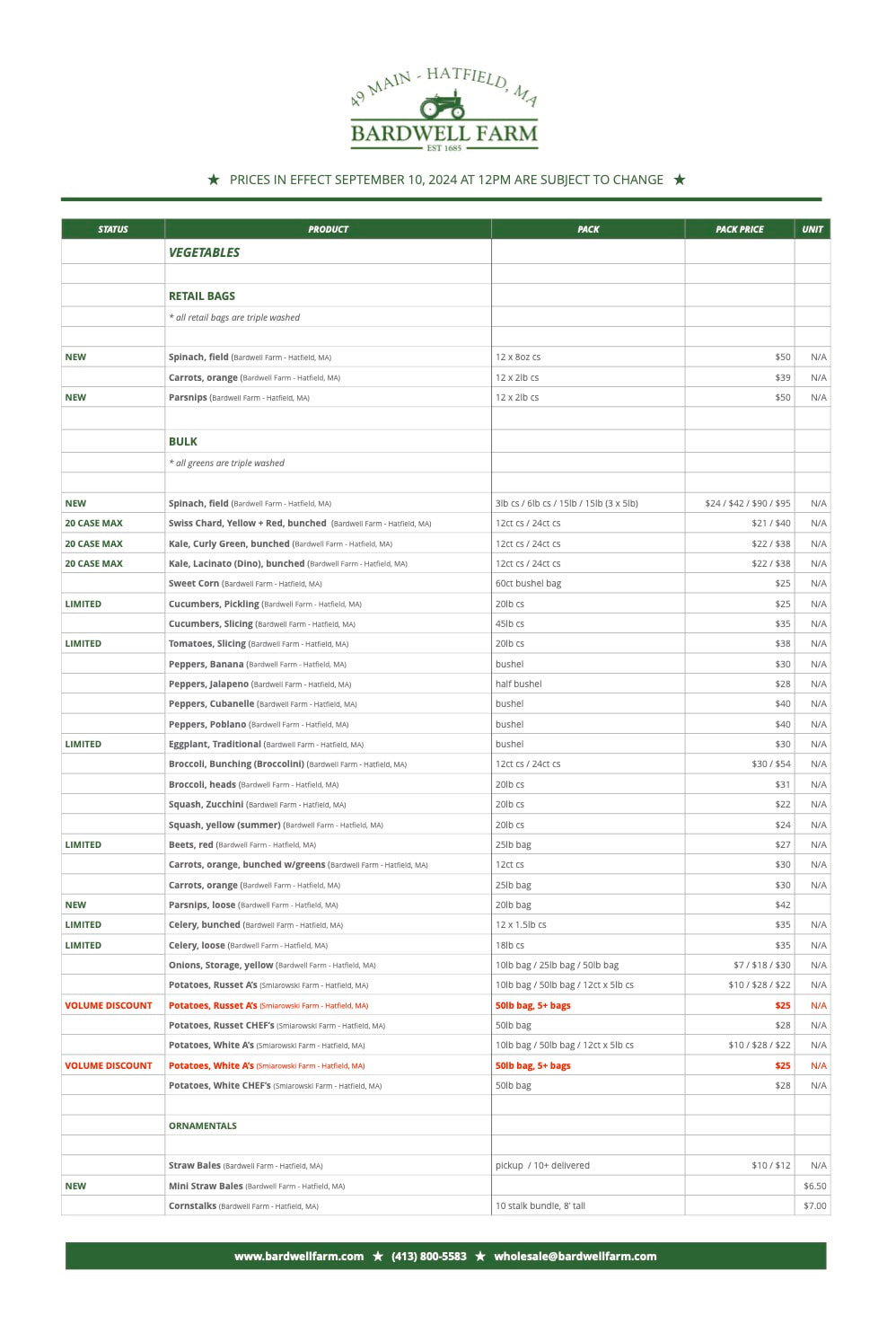The image size is (896, 1342).
Task: Click the red "Potatoes, Russet A's" volume discount product
Action: pos(213,1005)
